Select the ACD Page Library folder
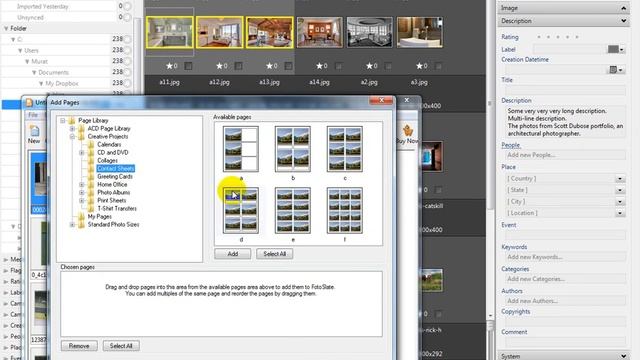 109,129
